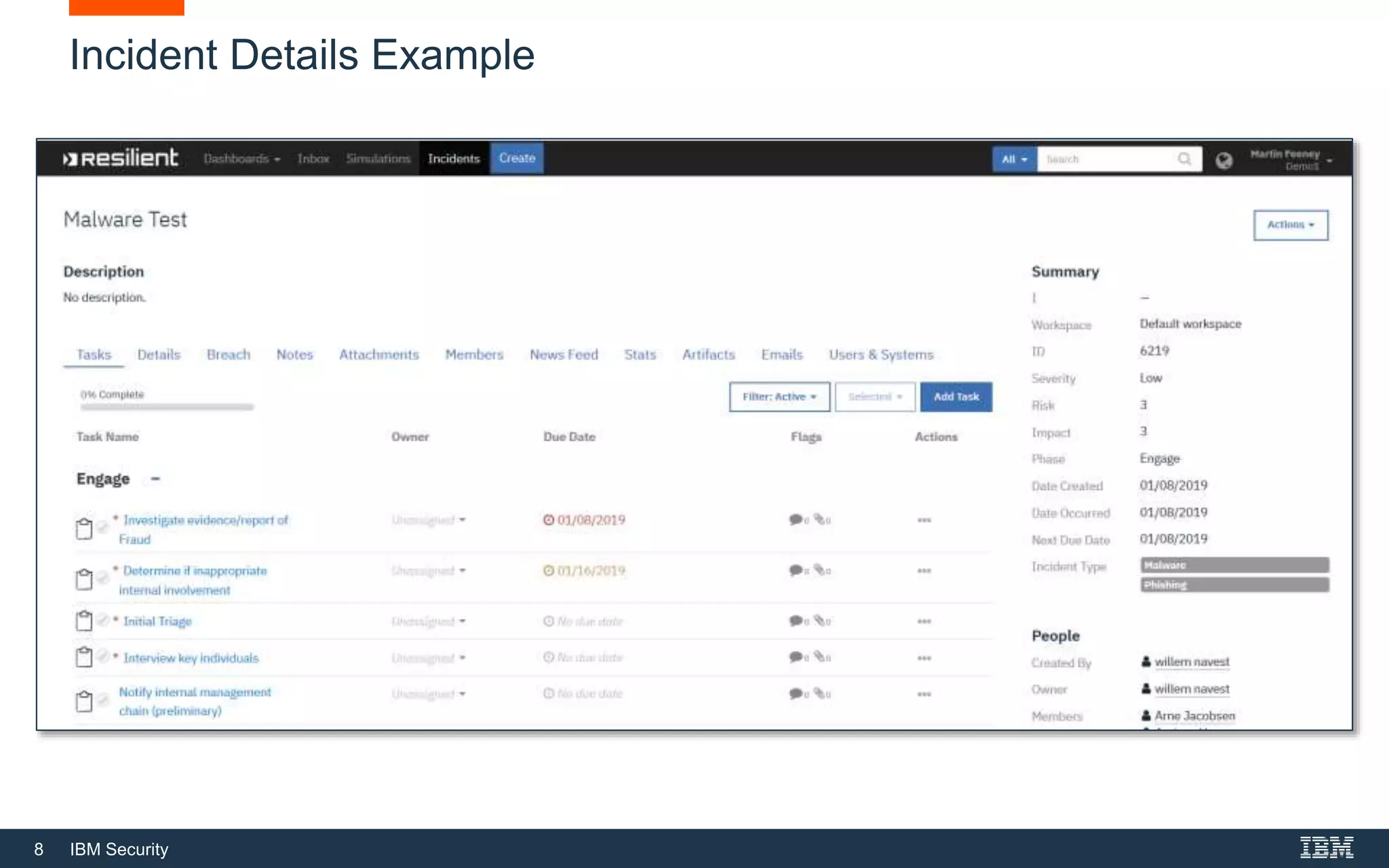Screen dimensions: 1389x868
Task: Click the Phishing incident type tag
Action: [x=1234, y=585]
